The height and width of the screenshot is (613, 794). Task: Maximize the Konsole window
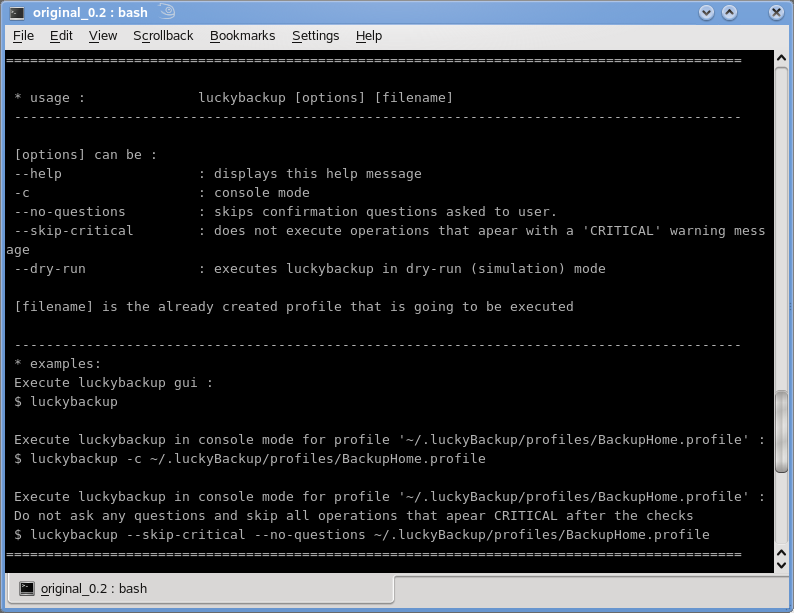click(729, 12)
